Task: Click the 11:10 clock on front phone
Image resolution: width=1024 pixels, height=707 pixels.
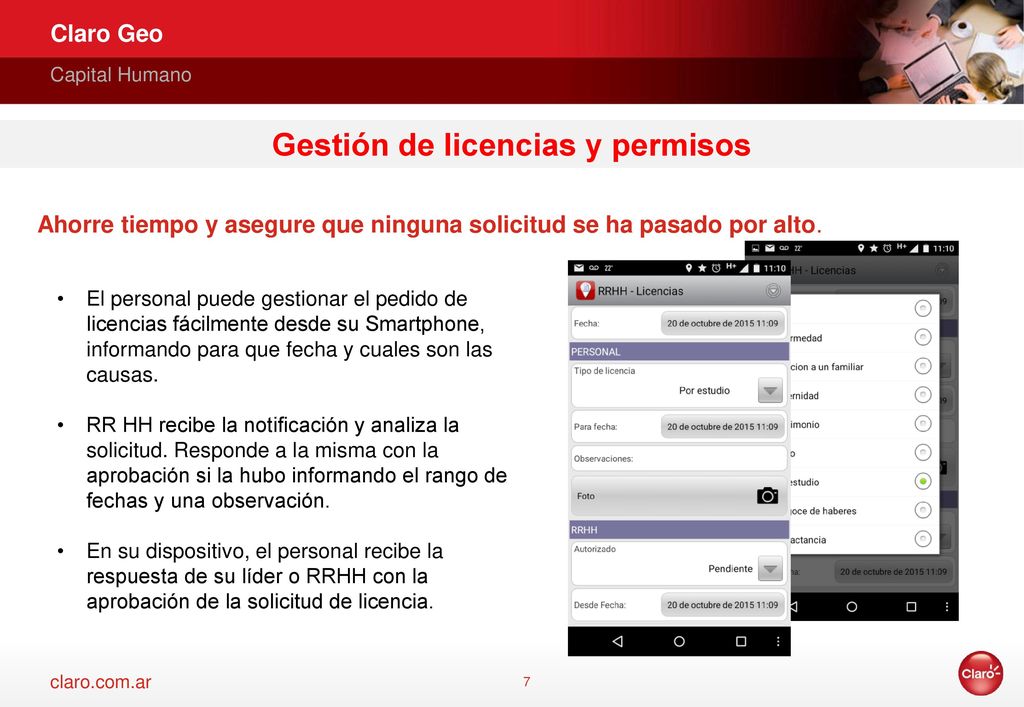Action: 775,268
